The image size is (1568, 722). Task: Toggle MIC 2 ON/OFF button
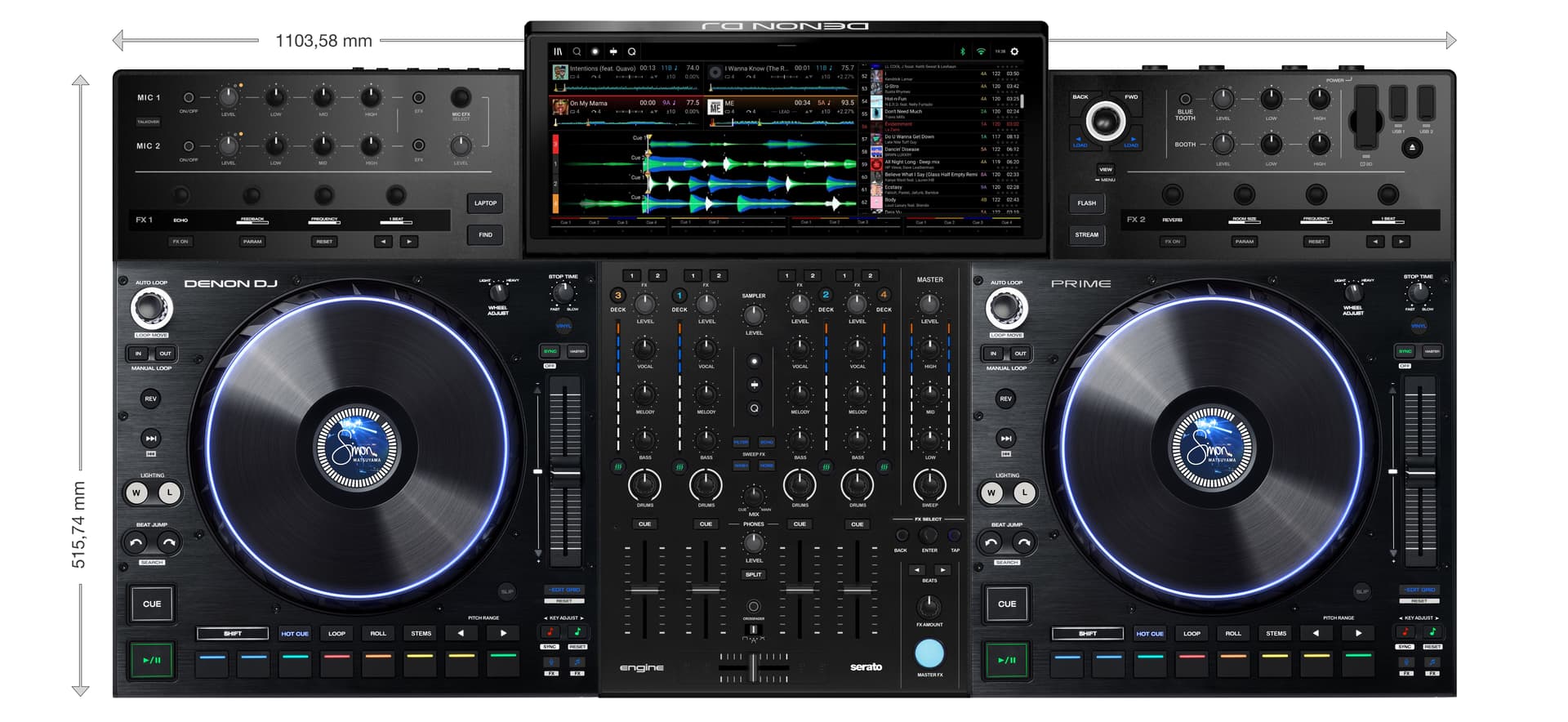[x=189, y=146]
